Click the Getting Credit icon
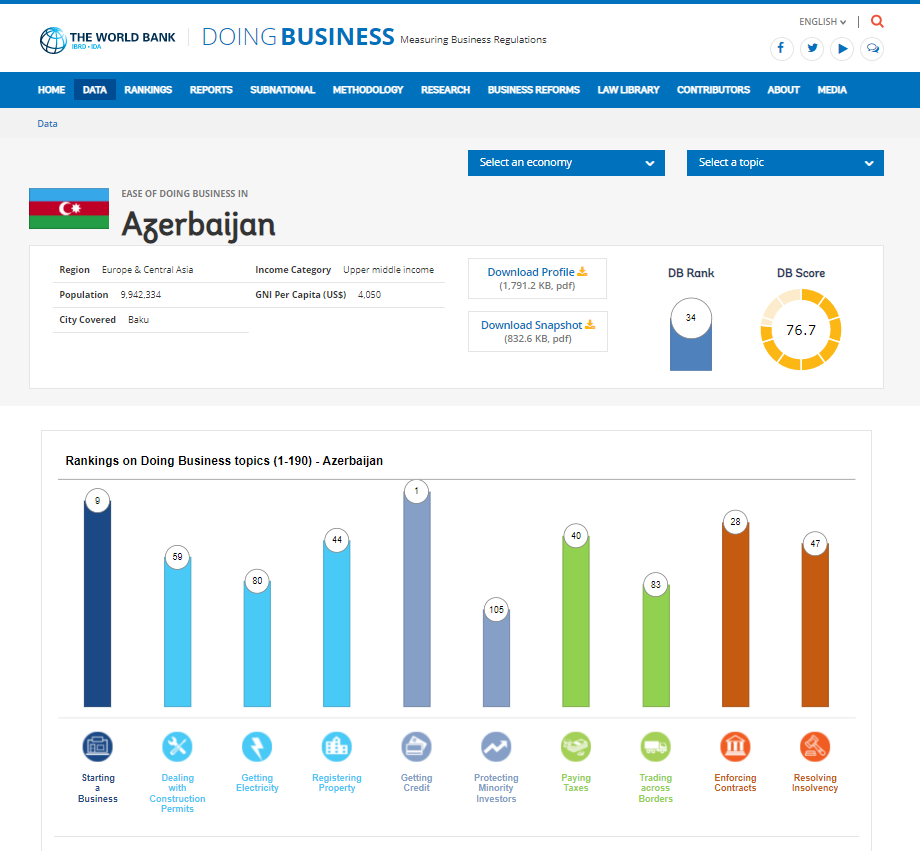 click(x=417, y=747)
